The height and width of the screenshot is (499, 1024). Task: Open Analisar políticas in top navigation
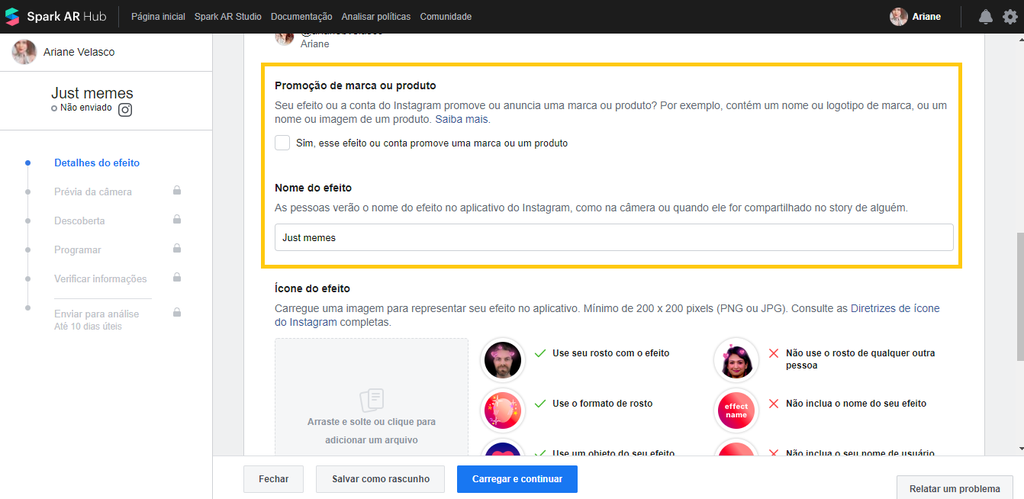376,17
